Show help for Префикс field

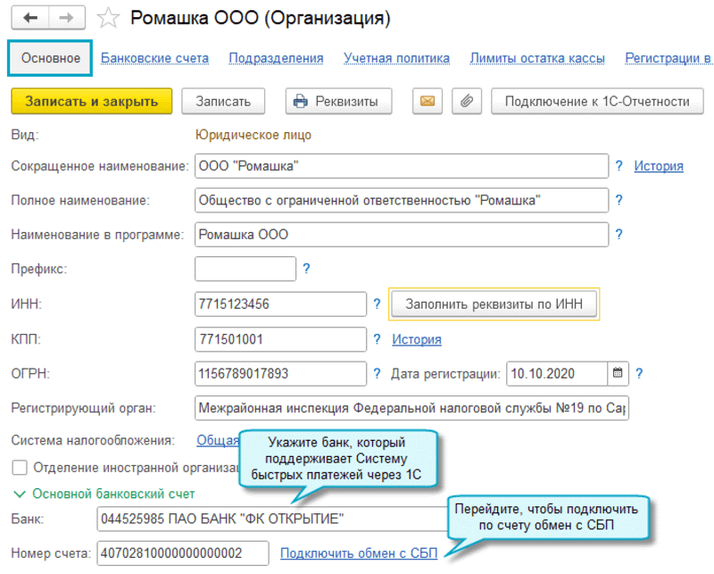[306, 269]
